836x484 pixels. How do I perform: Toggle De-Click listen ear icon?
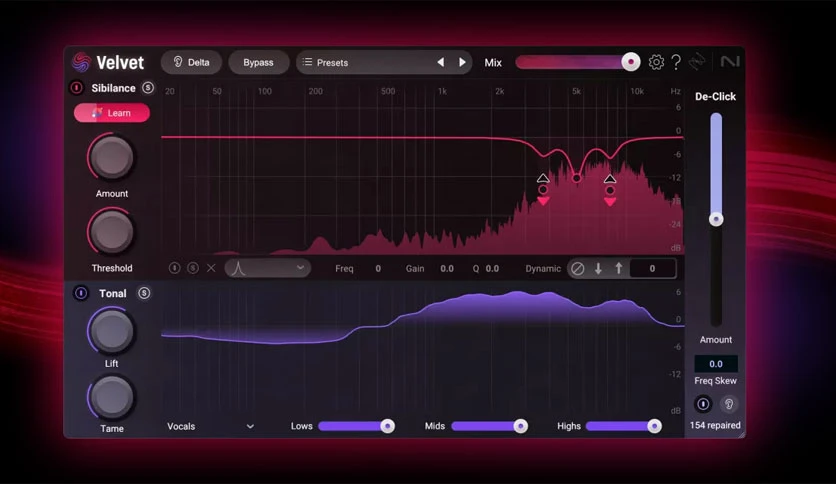[x=728, y=404]
